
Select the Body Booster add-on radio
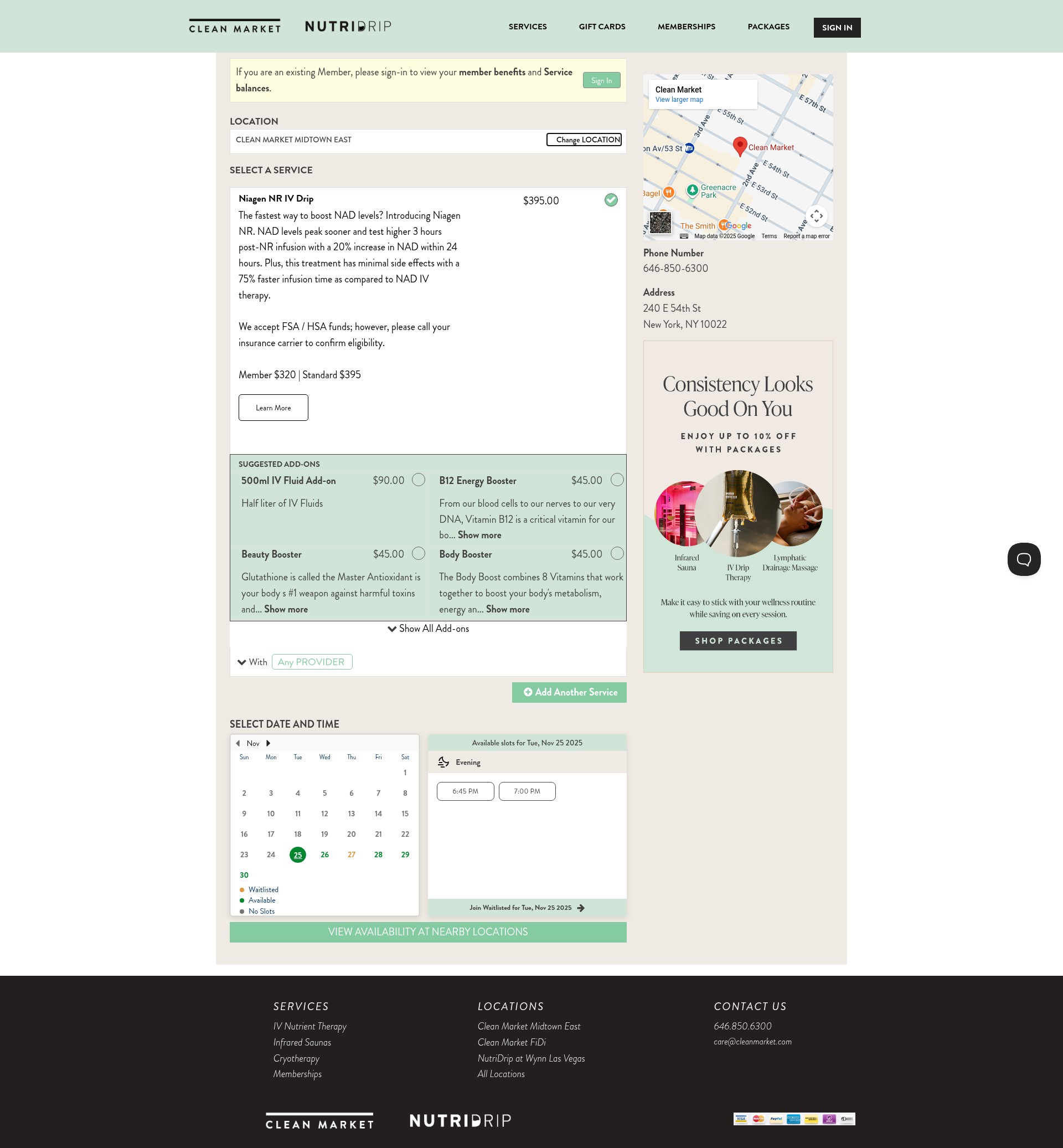[x=617, y=554]
